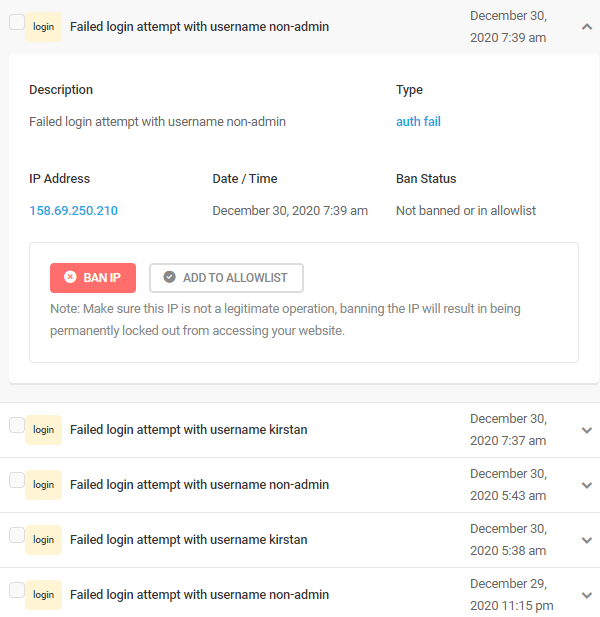The height and width of the screenshot is (617, 600).
Task: Click the description text under Description heading
Action: pyautogui.click(x=157, y=122)
